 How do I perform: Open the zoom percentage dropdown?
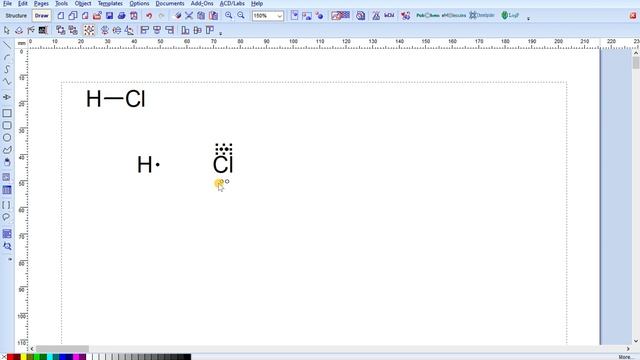(280, 16)
